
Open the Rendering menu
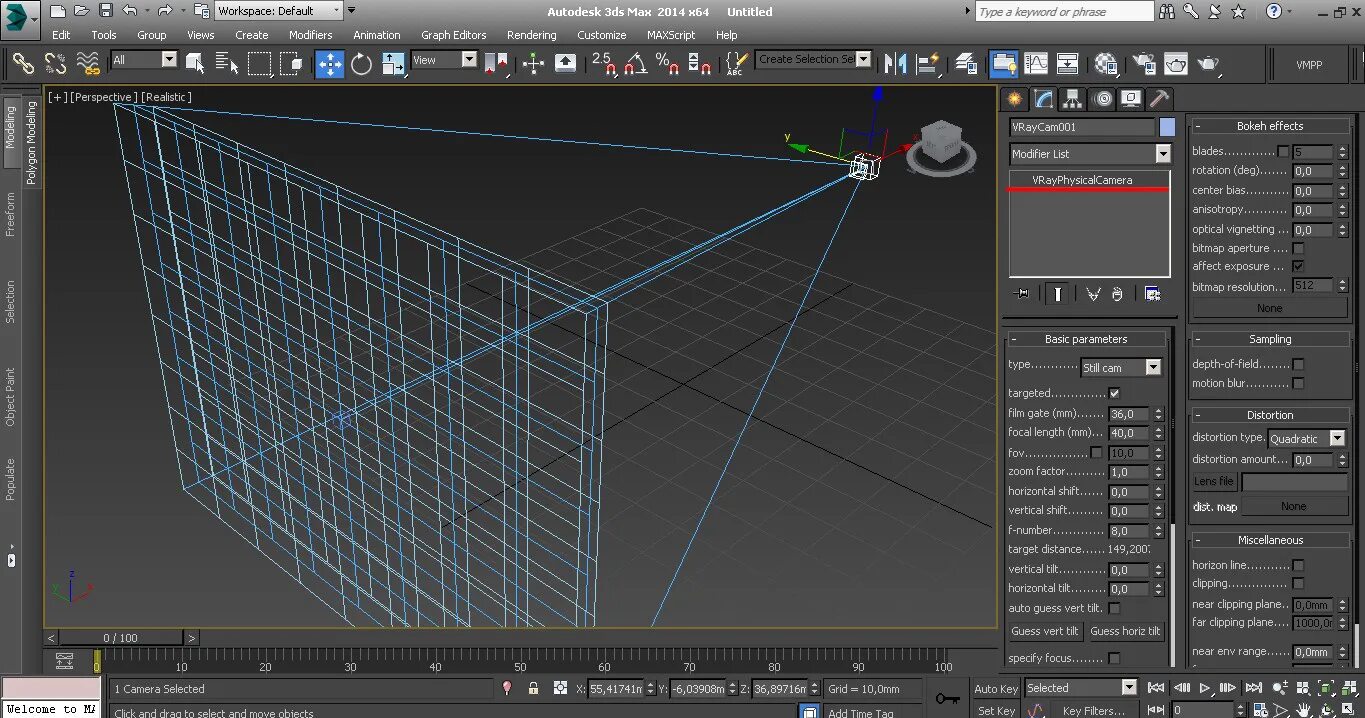(x=531, y=35)
